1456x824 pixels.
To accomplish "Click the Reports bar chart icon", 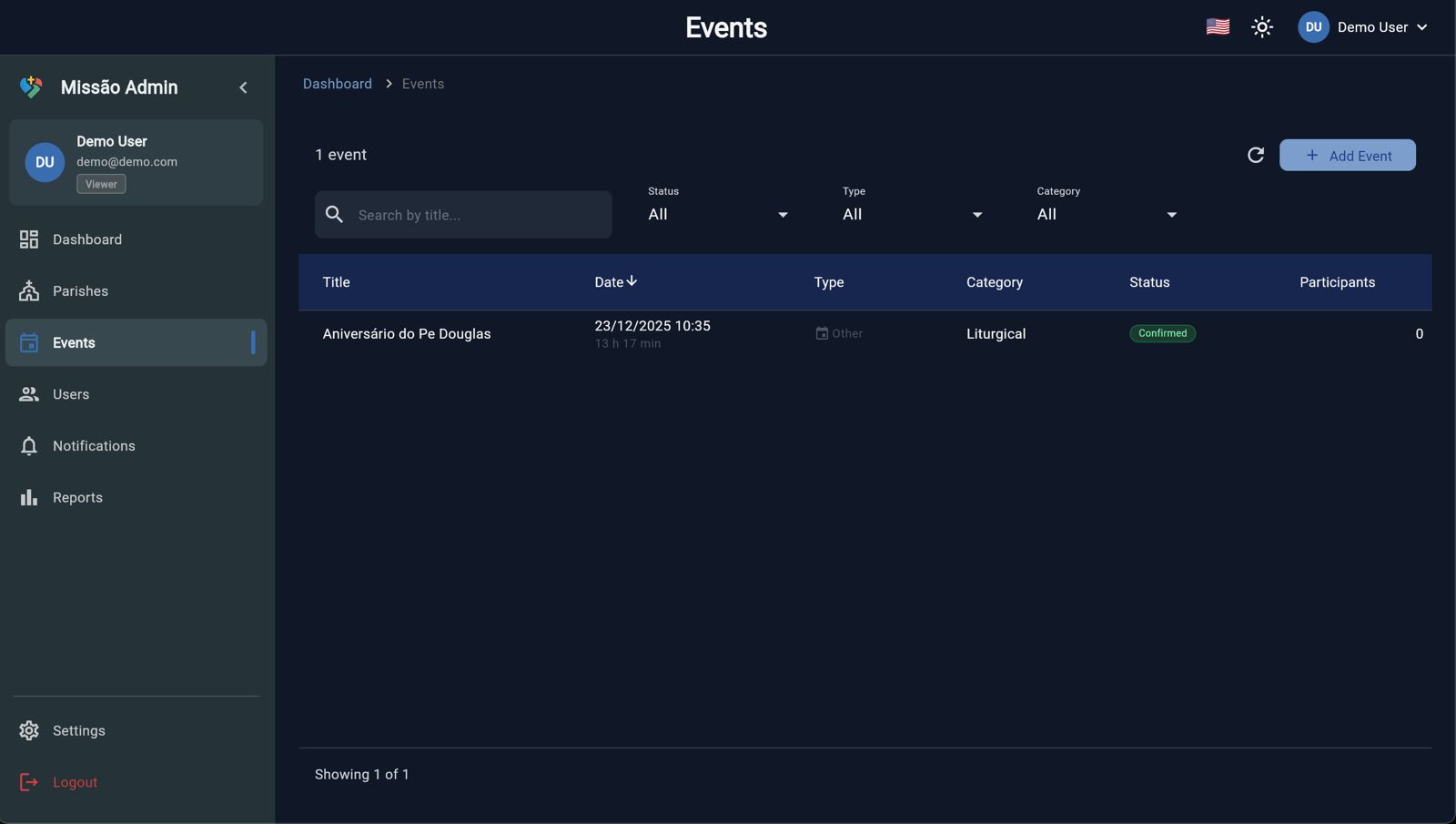I will point(29,497).
